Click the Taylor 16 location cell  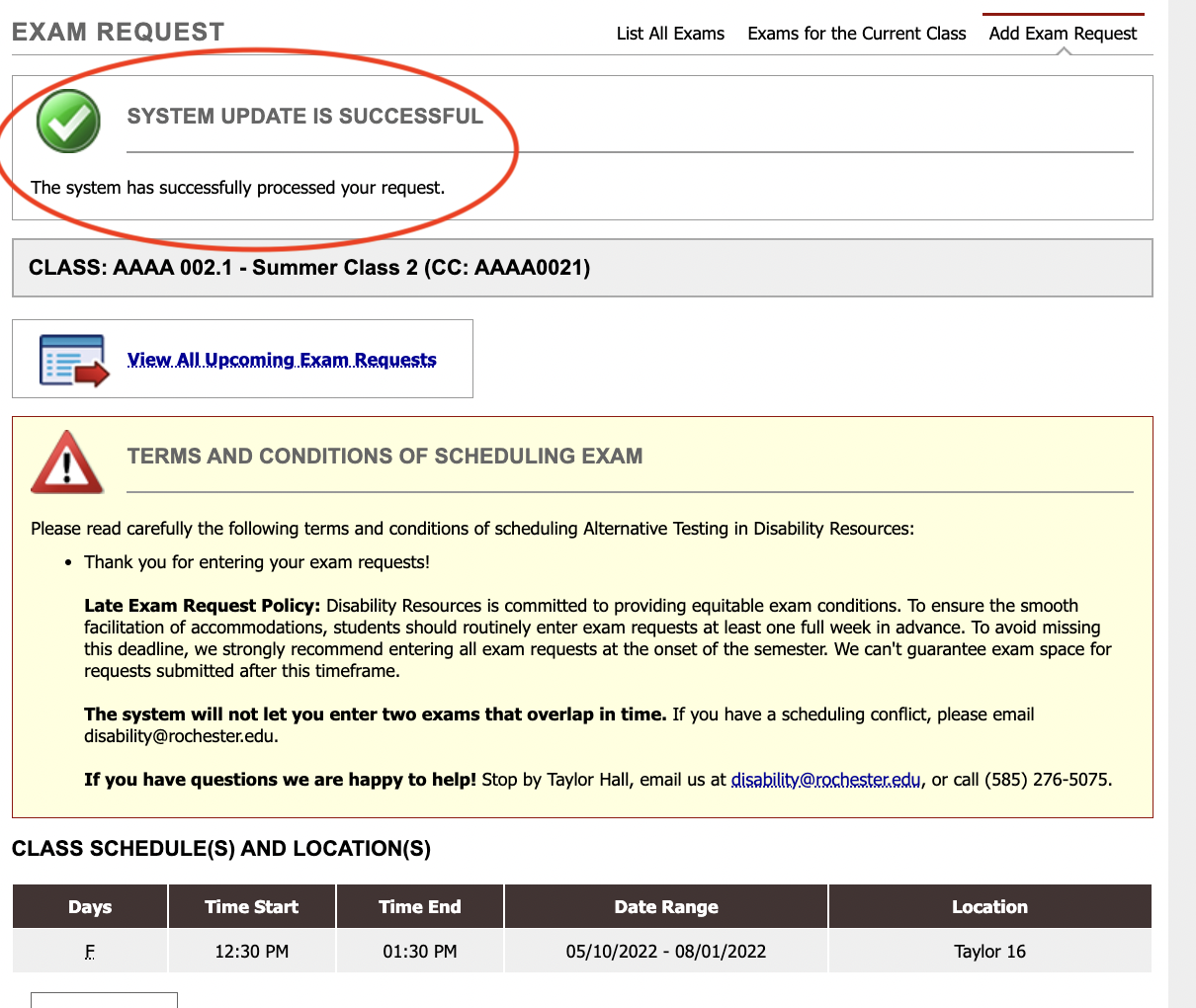(990, 952)
